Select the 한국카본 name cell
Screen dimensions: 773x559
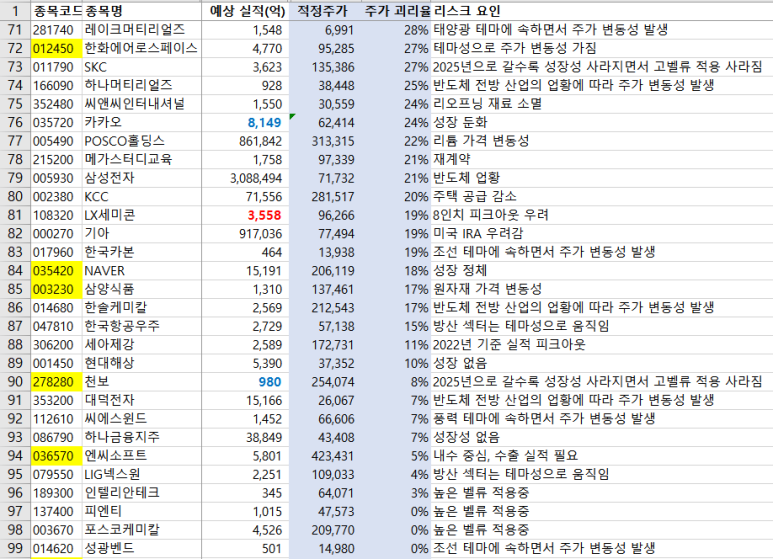(x=142, y=252)
